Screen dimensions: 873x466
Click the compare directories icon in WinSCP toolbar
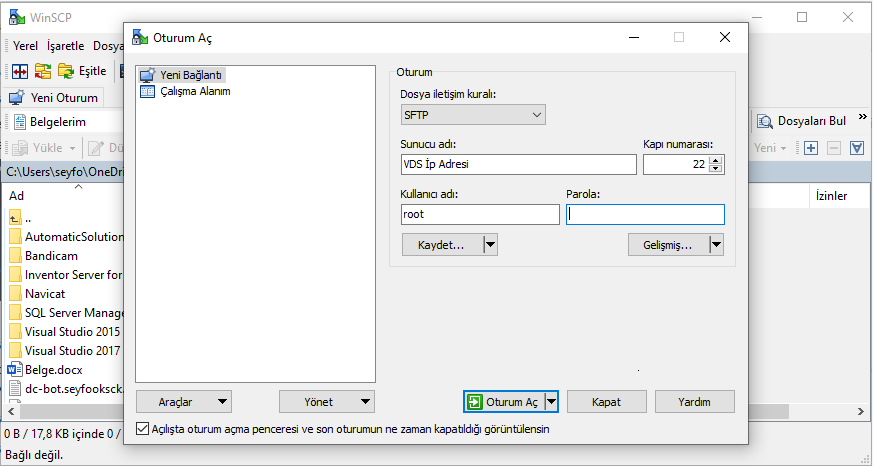pyautogui.click(x=20, y=71)
